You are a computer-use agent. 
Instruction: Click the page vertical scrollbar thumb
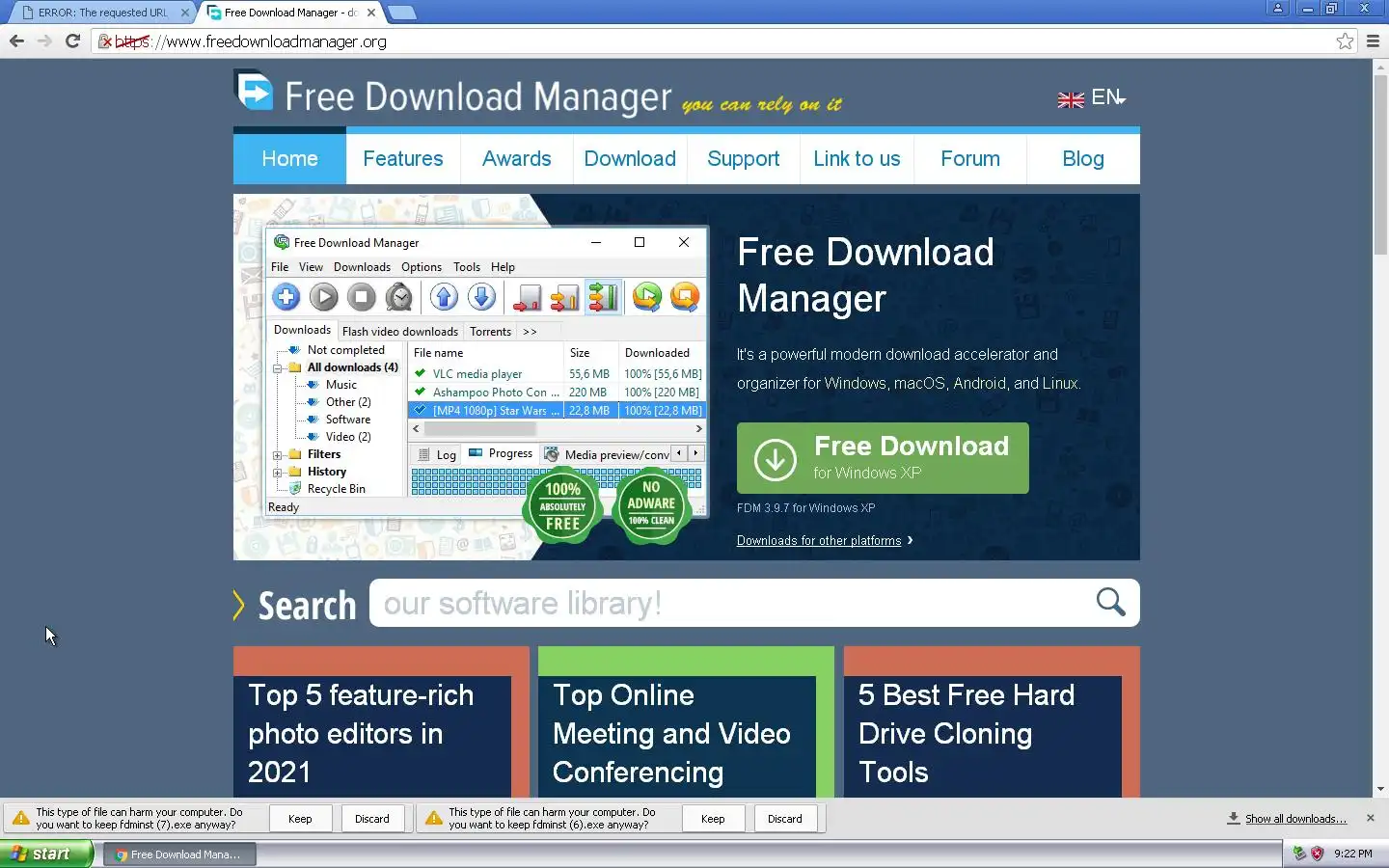click(1380, 164)
